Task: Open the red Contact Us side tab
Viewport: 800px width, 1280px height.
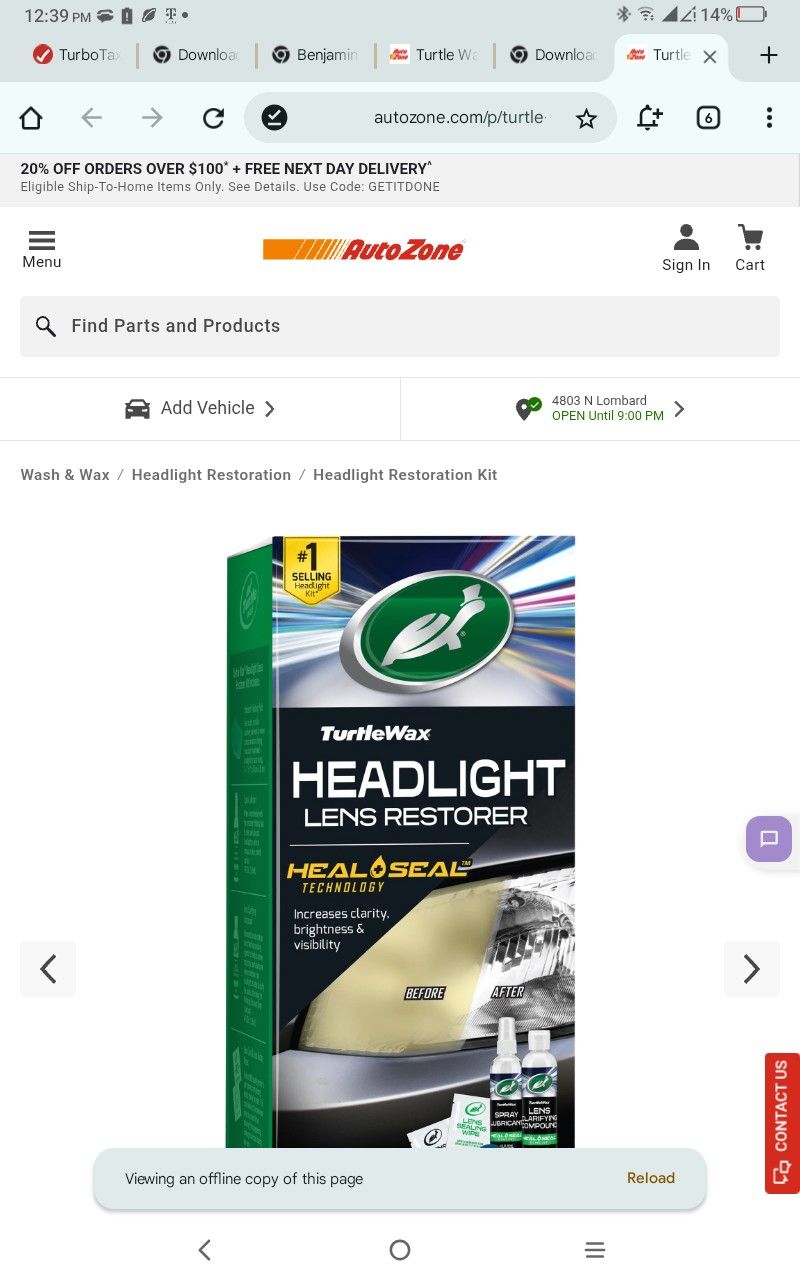Action: point(782,1123)
